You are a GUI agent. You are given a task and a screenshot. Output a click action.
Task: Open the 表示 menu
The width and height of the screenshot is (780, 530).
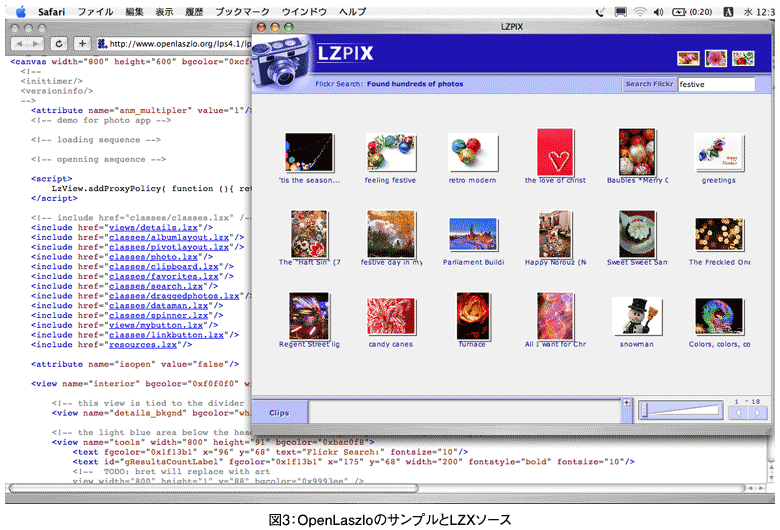pyautogui.click(x=164, y=11)
